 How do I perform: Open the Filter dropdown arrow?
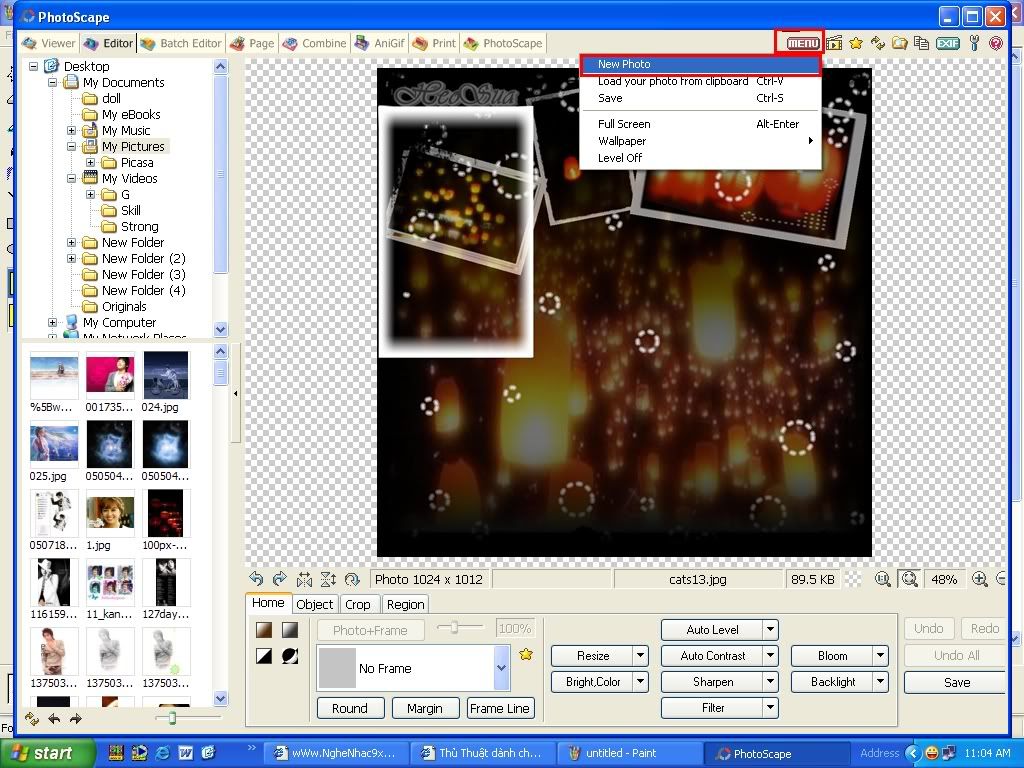(770, 708)
